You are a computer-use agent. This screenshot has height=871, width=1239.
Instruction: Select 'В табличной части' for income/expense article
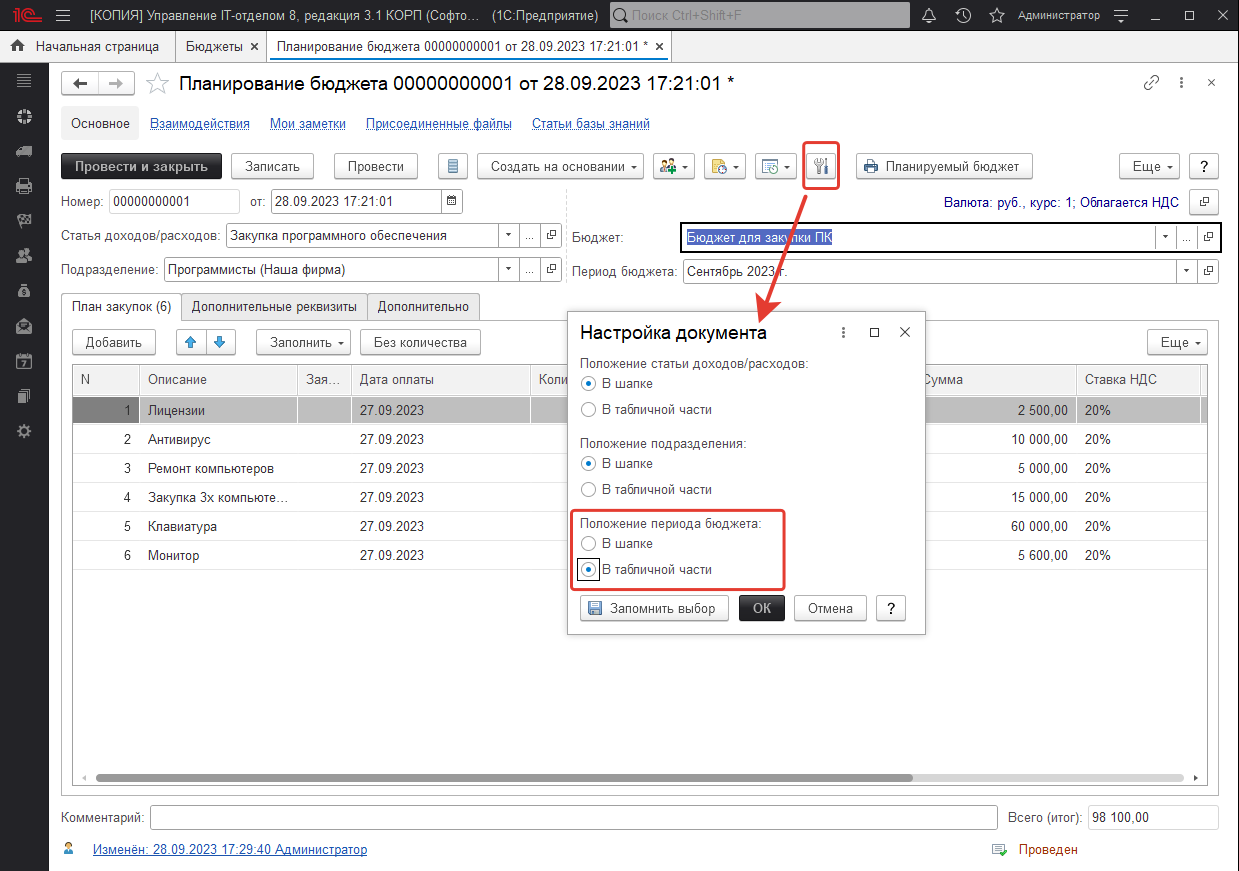tap(590, 410)
